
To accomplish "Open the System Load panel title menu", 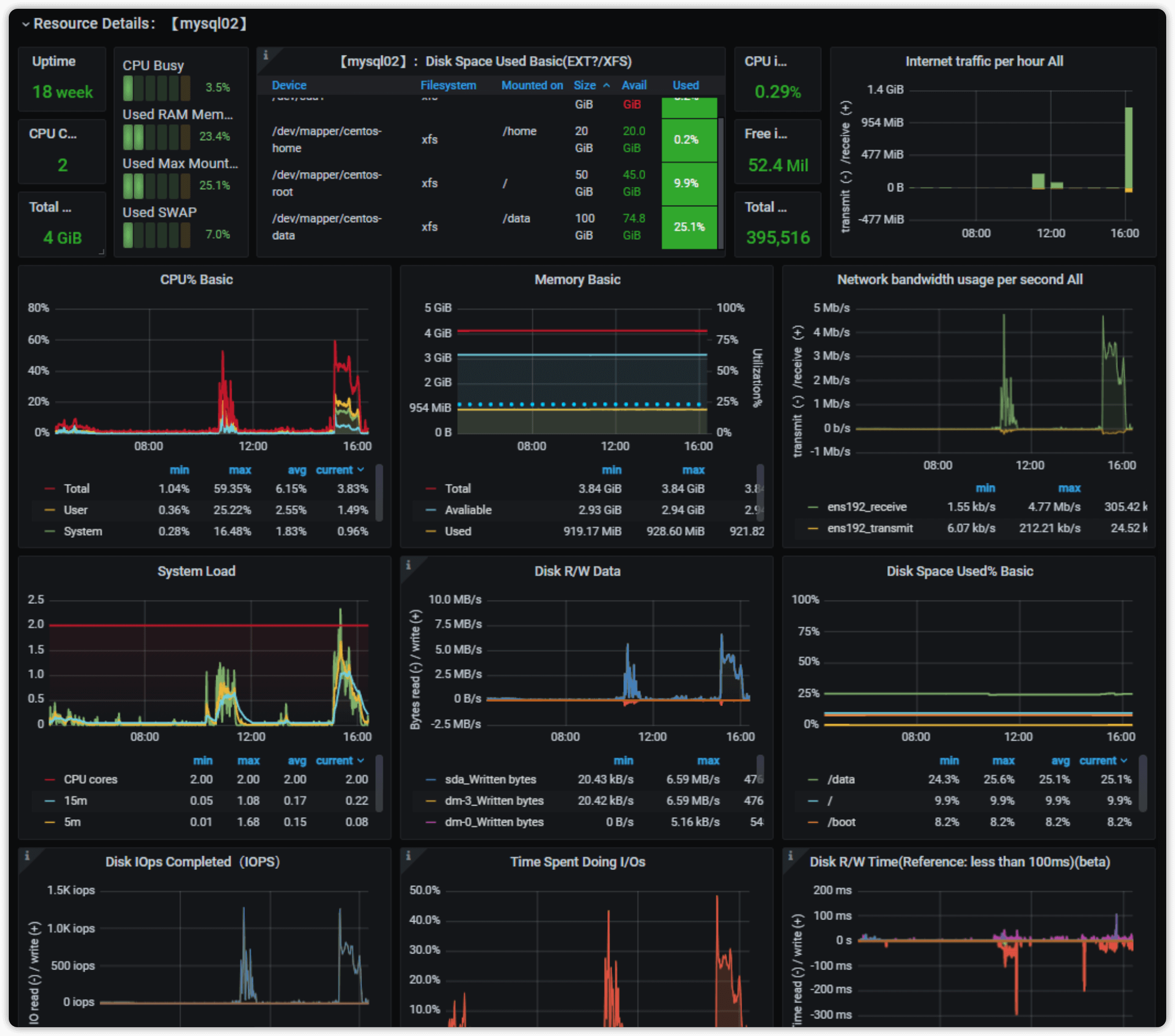I will 196,571.
